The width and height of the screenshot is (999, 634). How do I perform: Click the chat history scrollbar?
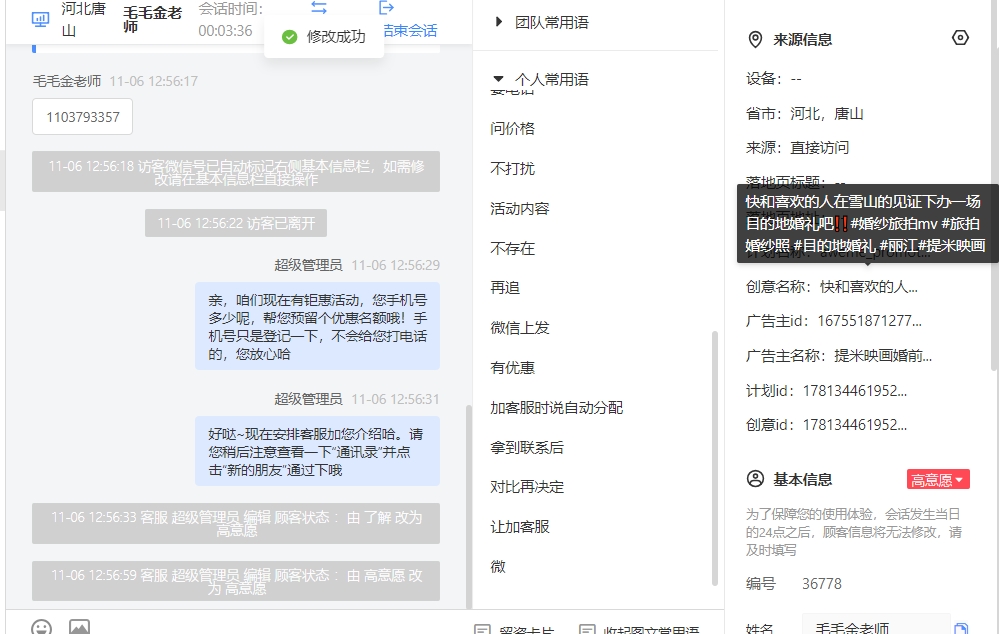(x=469, y=507)
